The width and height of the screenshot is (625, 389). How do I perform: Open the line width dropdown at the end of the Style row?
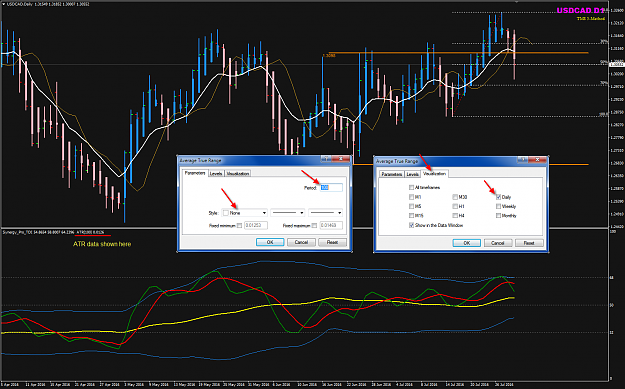click(x=325, y=213)
